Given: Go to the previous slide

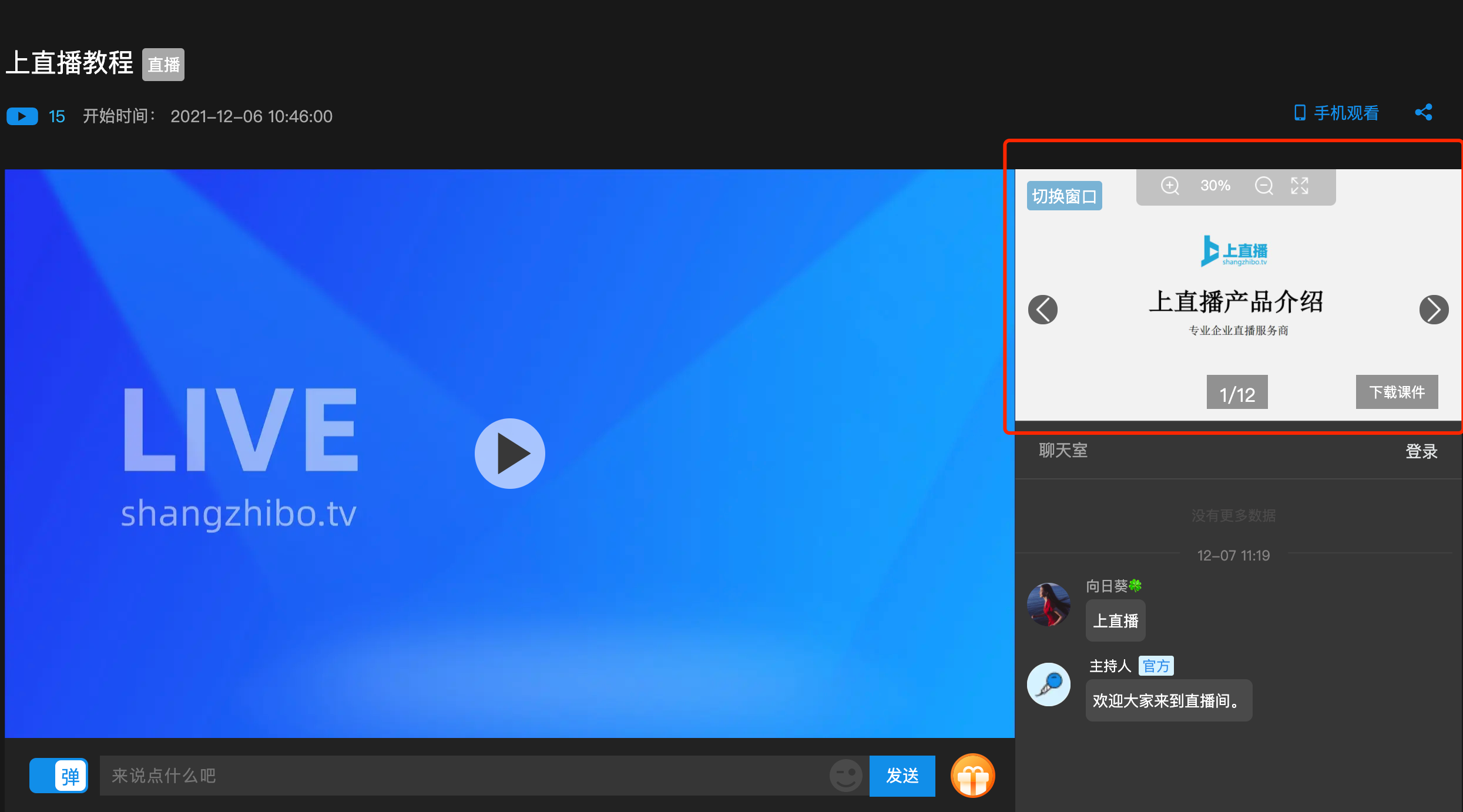Looking at the screenshot, I should click(1043, 310).
